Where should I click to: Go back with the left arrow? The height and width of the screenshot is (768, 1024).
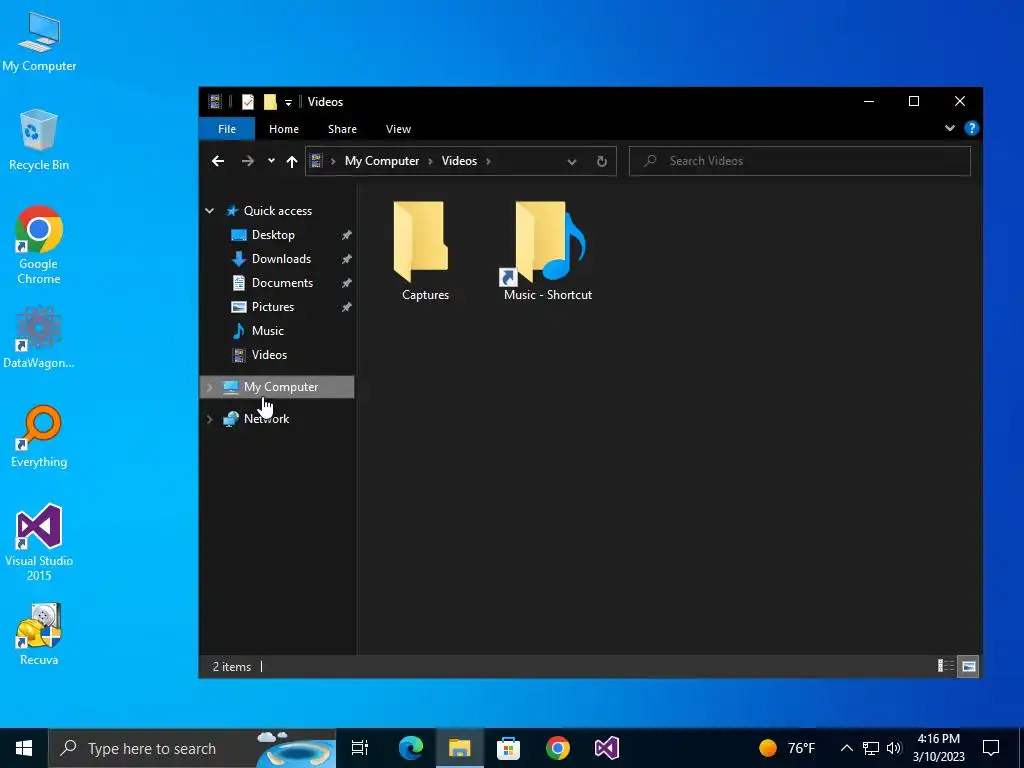point(218,161)
